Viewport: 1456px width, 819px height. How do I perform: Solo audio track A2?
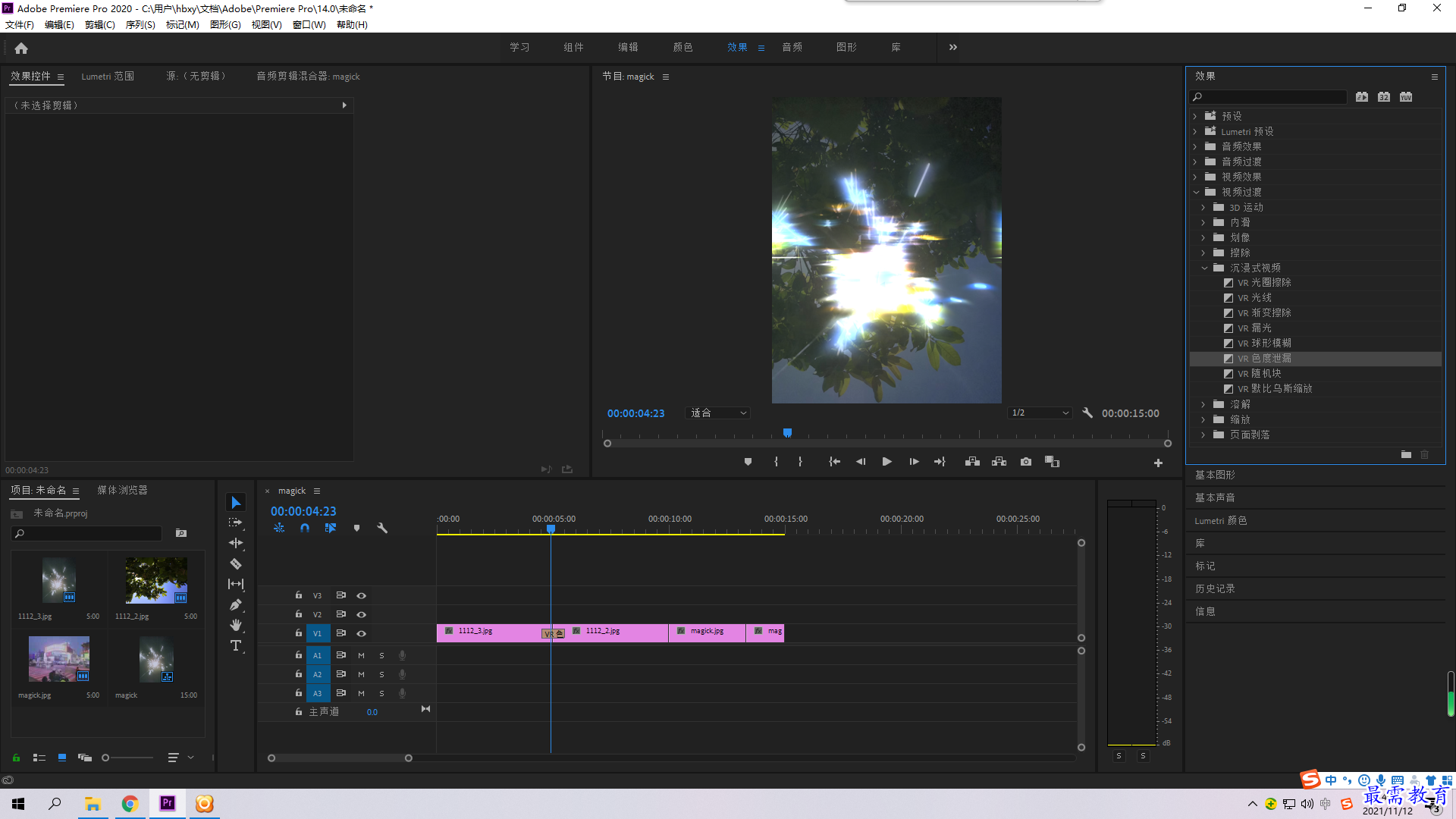(x=382, y=674)
